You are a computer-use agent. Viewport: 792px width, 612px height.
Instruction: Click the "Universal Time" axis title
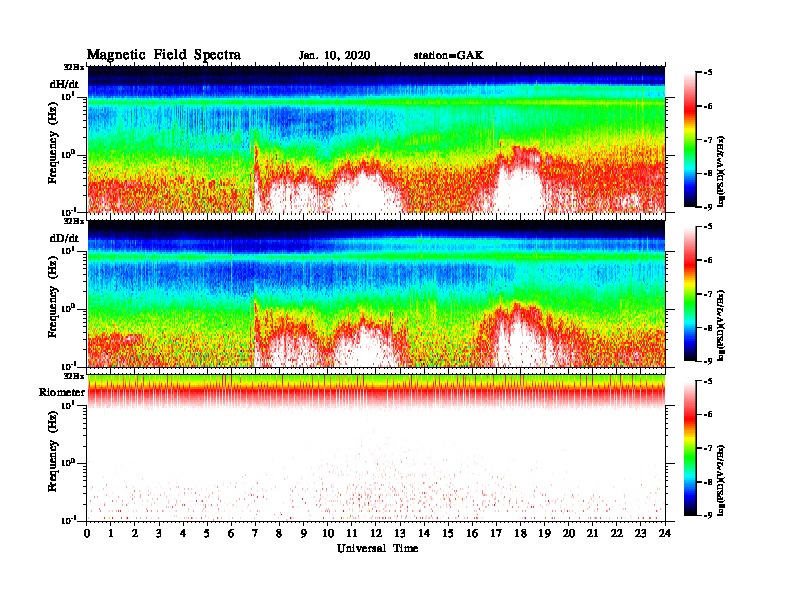point(377,548)
